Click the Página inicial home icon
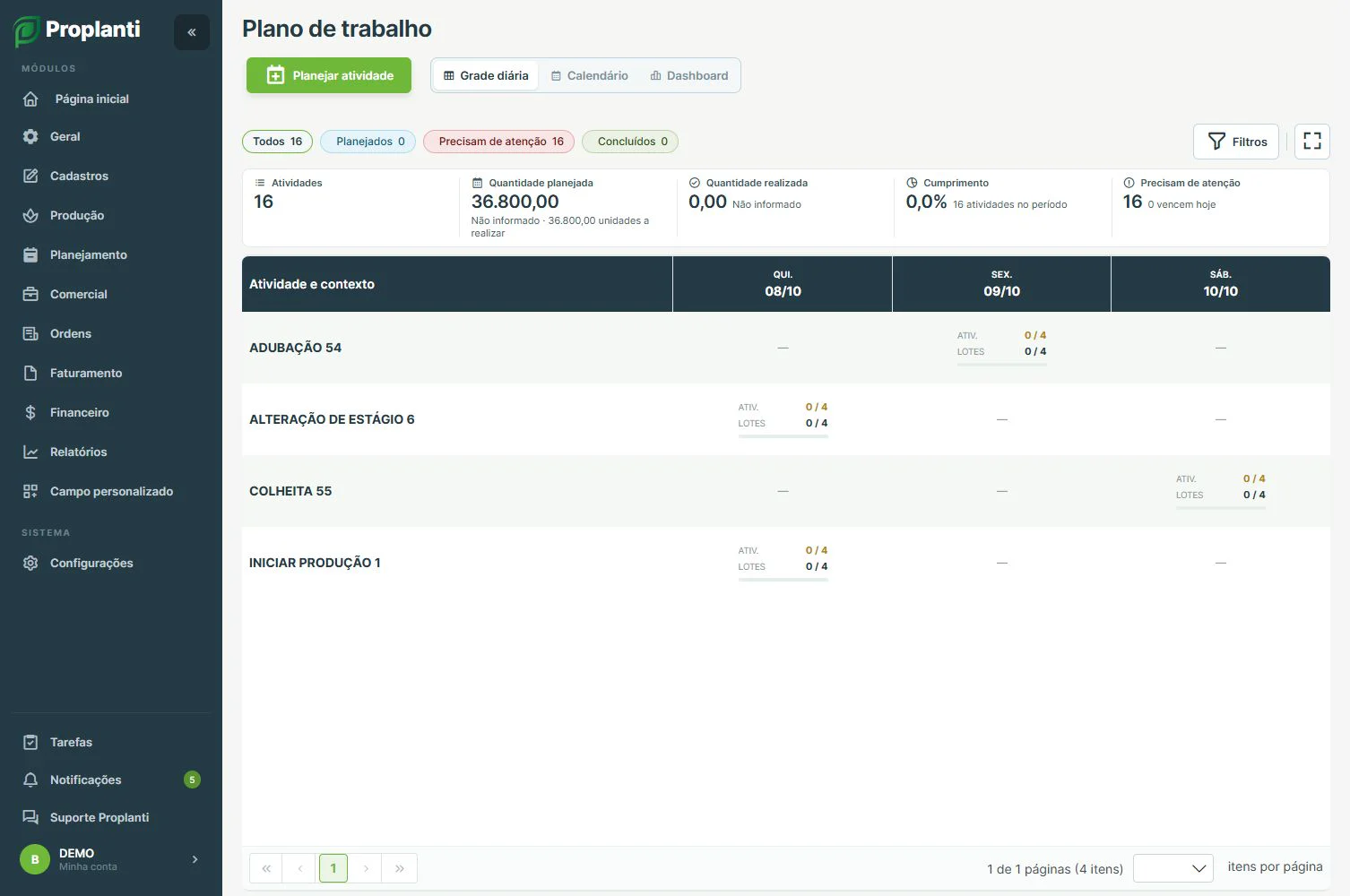 point(30,99)
